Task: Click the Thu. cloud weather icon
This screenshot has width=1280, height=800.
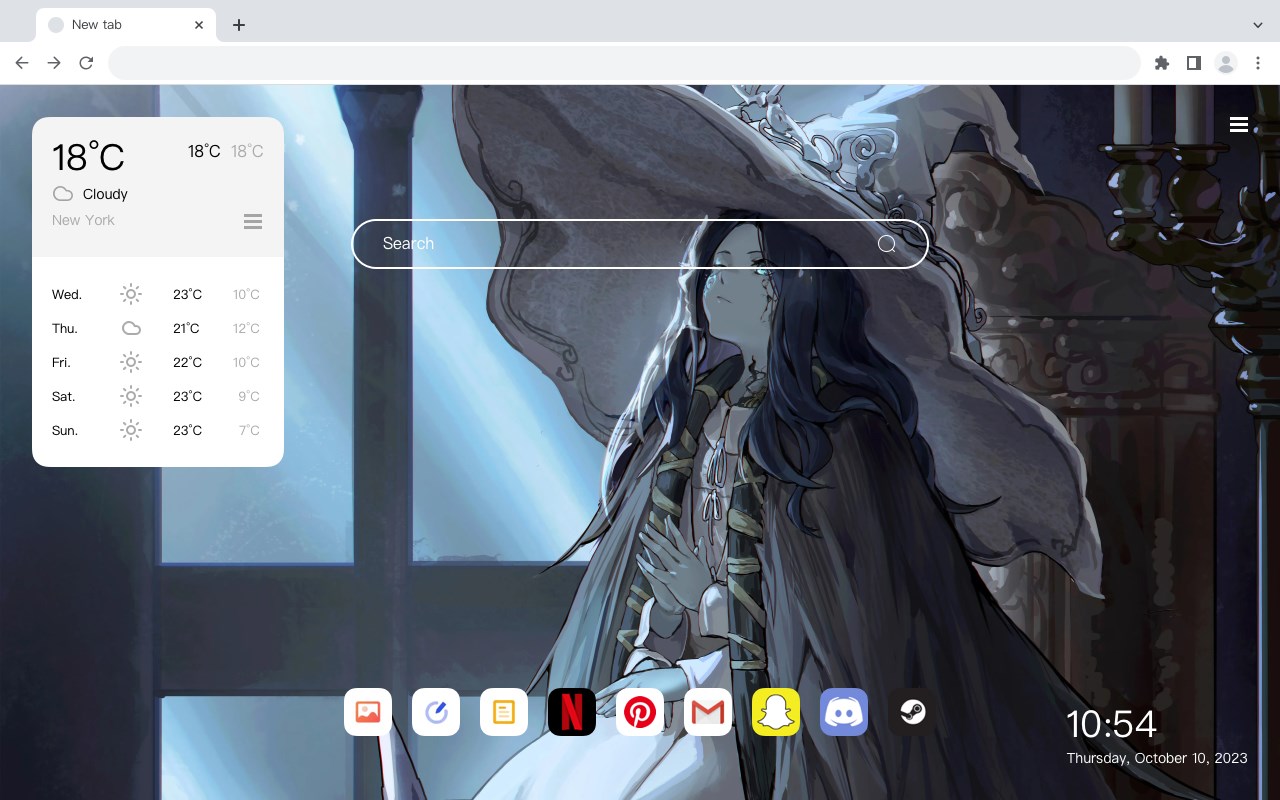Action: (131, 328)
